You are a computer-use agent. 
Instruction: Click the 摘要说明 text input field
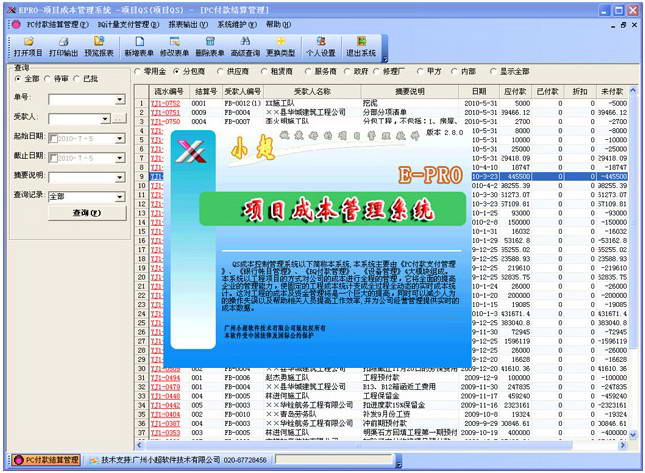point(82,178)
